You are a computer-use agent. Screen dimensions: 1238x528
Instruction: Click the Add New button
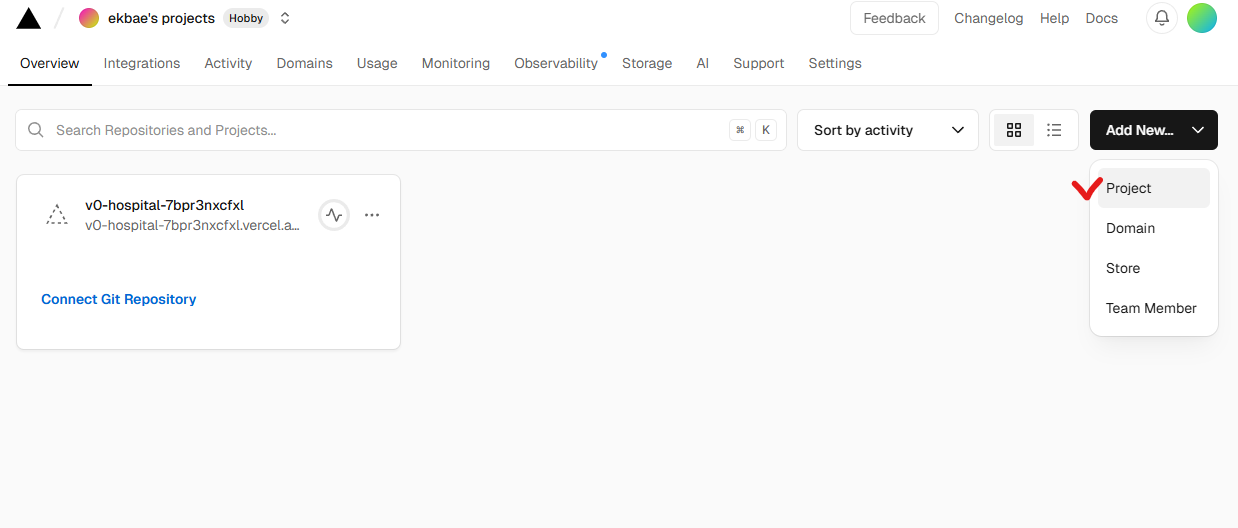pos(1154,130)
